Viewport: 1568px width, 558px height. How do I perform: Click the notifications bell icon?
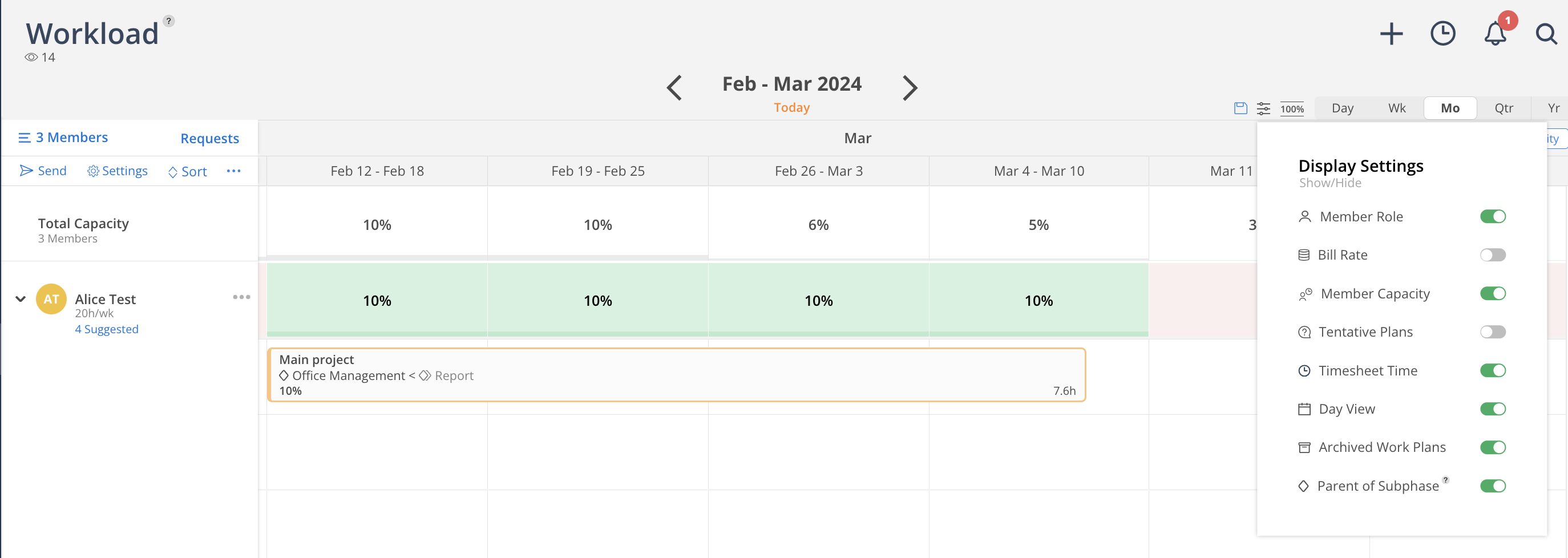[1495, 34]
